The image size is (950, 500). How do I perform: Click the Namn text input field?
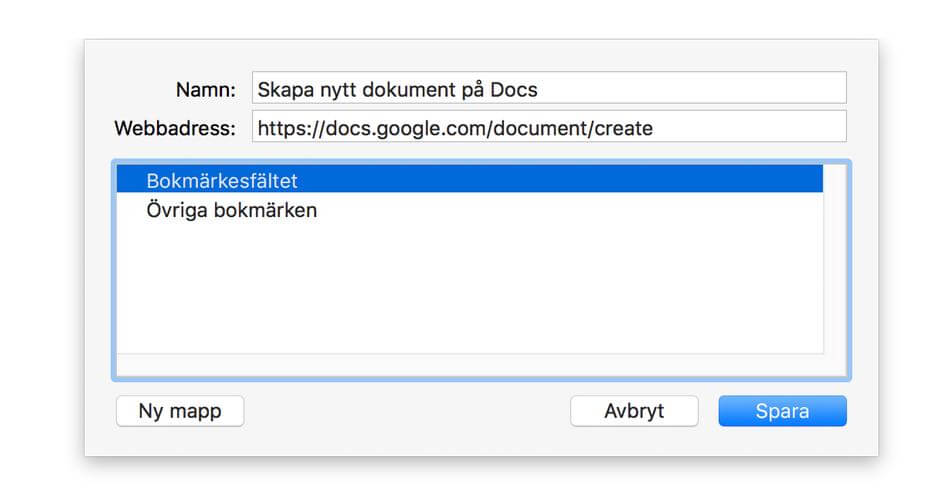pyautogui.click(x=548, y=88)
